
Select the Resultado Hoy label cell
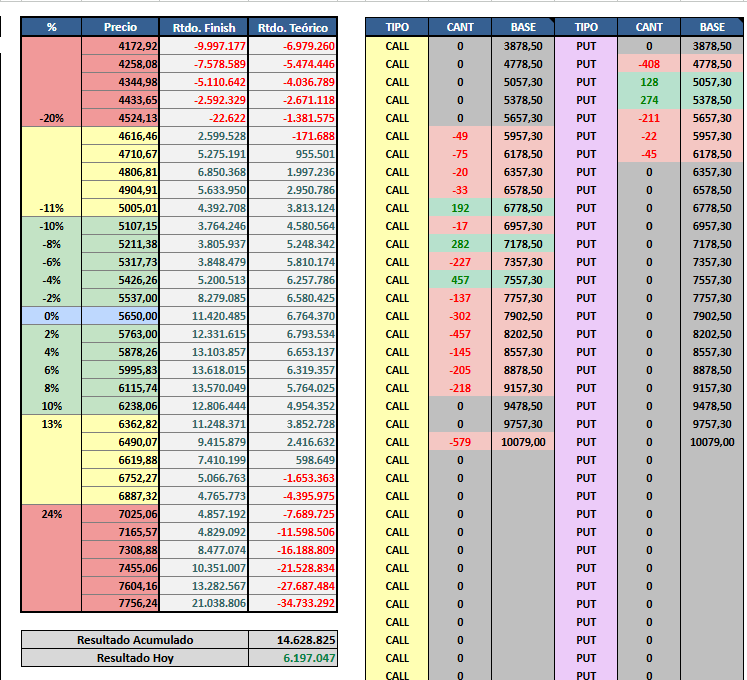tap(135, 658)
